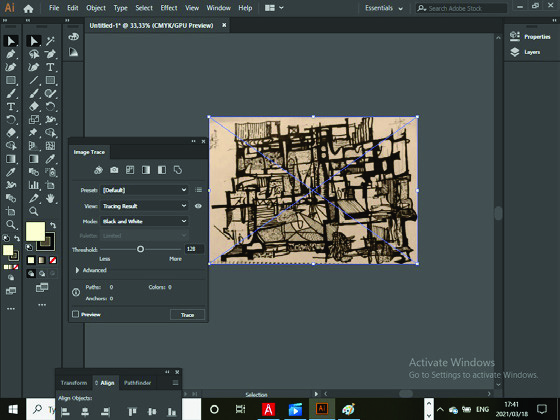Select the Hand tool
This screenshot has width=560, height=420.
(50, 198)
